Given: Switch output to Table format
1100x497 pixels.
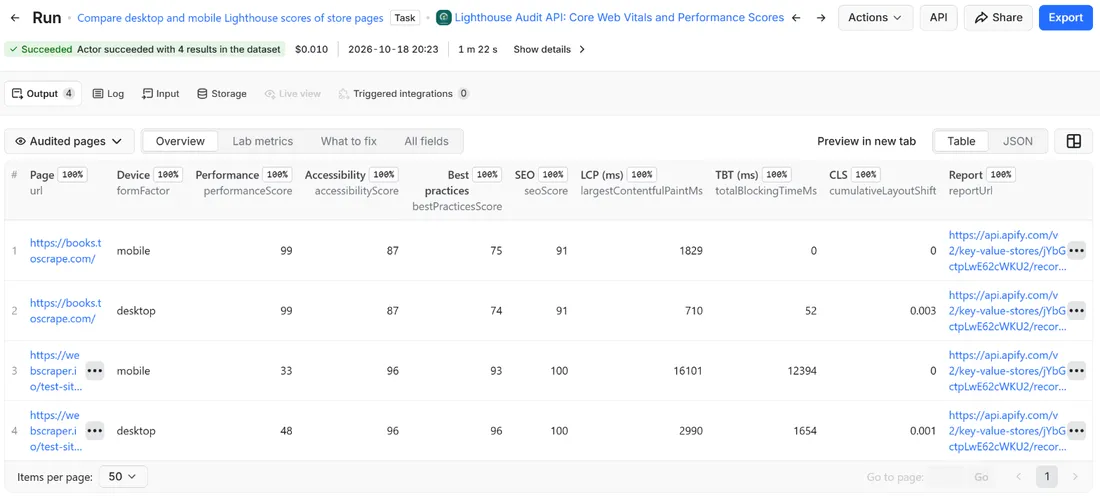Looking at the screenshot, I should click(961, 141).
